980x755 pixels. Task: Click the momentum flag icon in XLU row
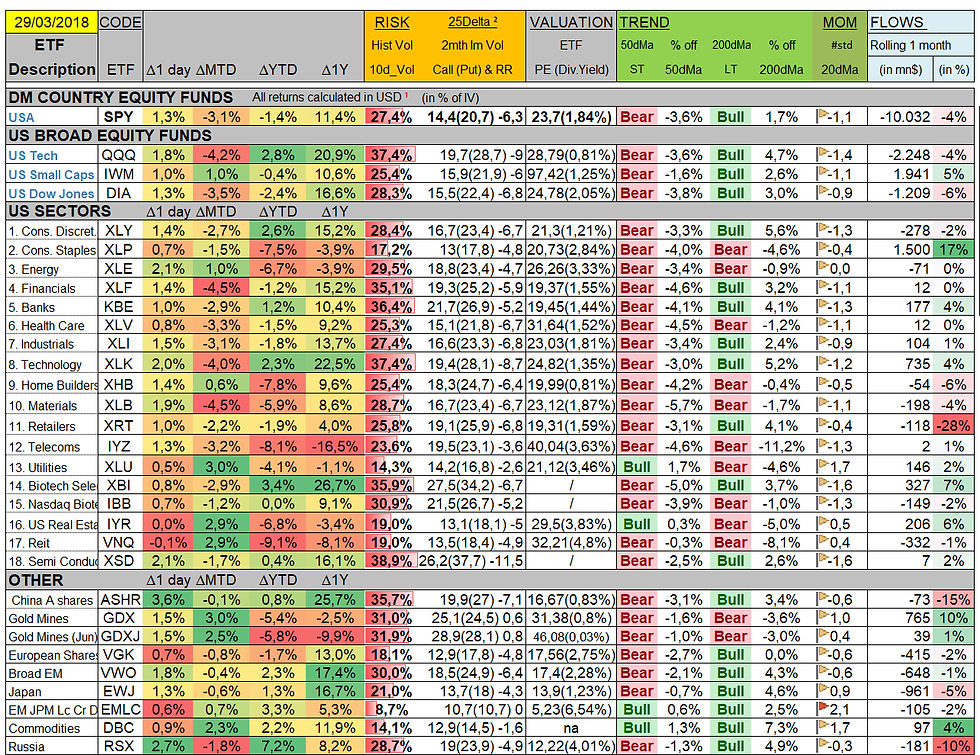coord(823,465)
